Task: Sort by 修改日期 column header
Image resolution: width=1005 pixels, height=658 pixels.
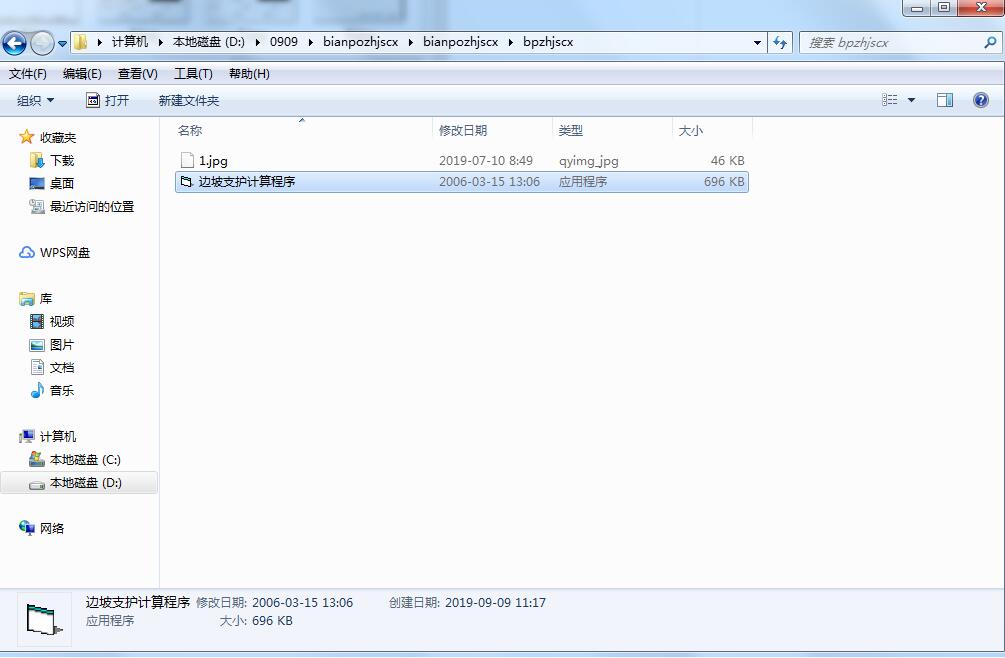Action: click(x=492, y=130)
